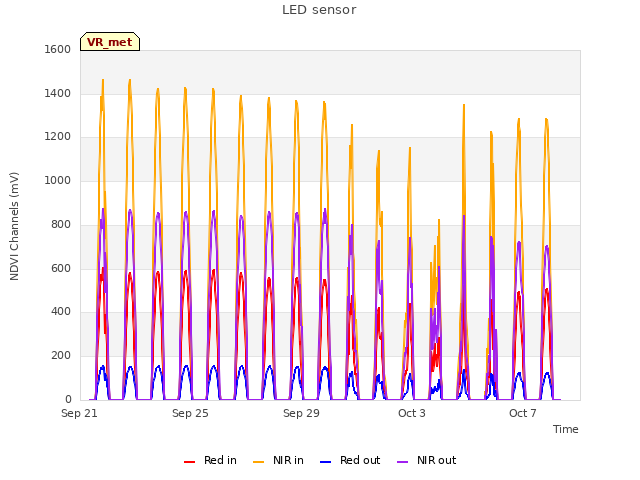This screenshot has height=480, width=640.
Task: Click the 400 y-axis tick label
Action: pos(61,312)
